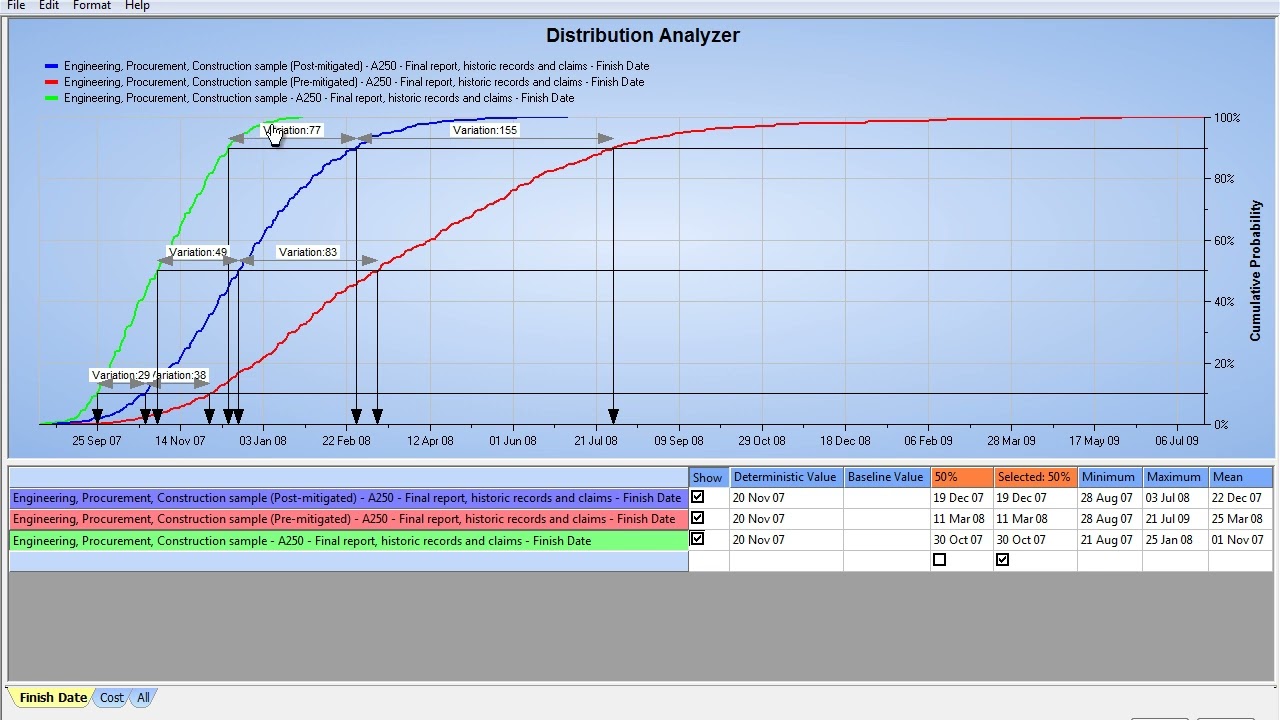Click the Selected: 50% column header
The height and width of the screenshot is (720, 1280).
1035,477
